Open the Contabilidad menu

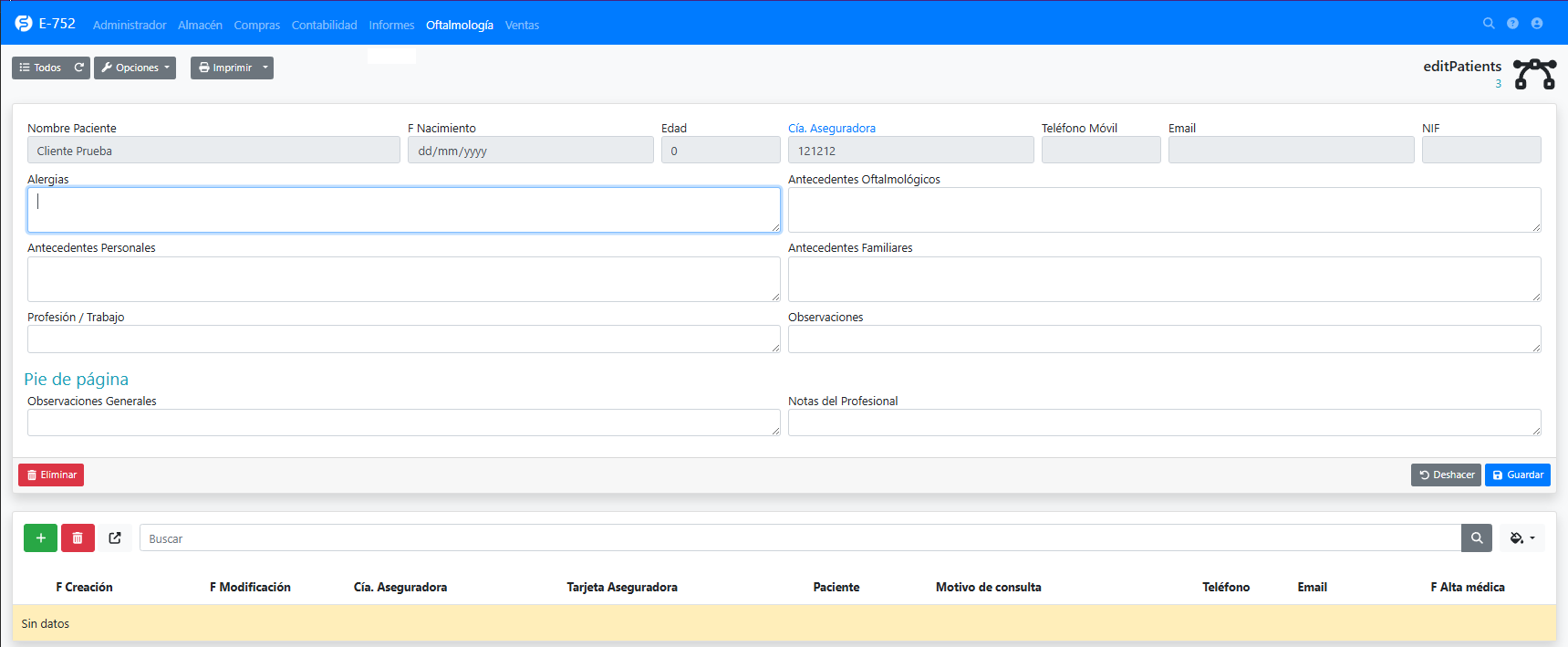pyautogui.click(x=324, y=26)
